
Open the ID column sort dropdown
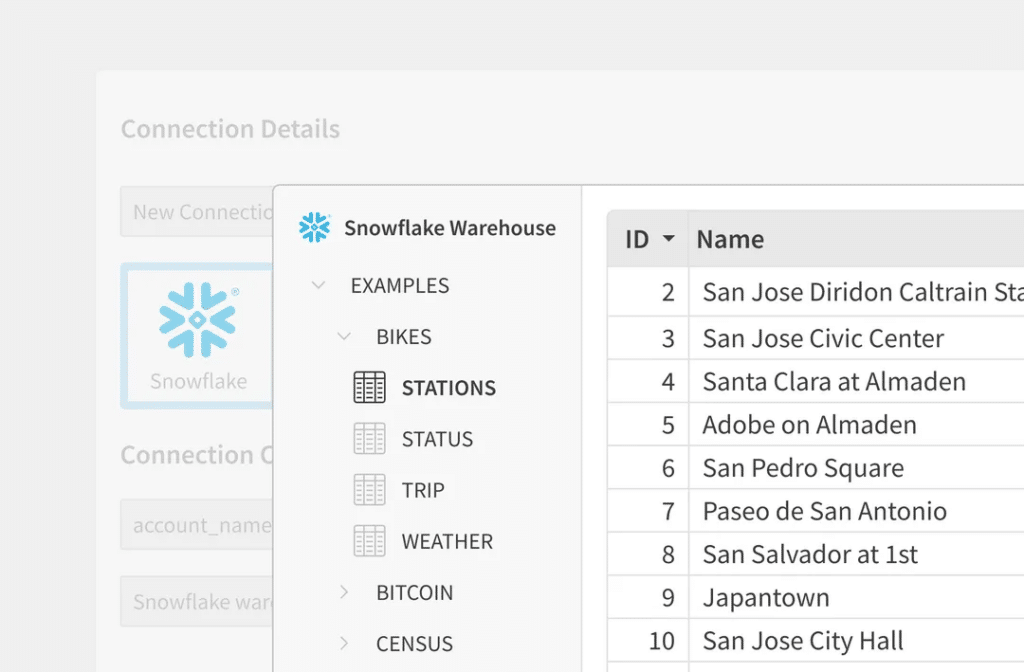click(x=668, y=238)
